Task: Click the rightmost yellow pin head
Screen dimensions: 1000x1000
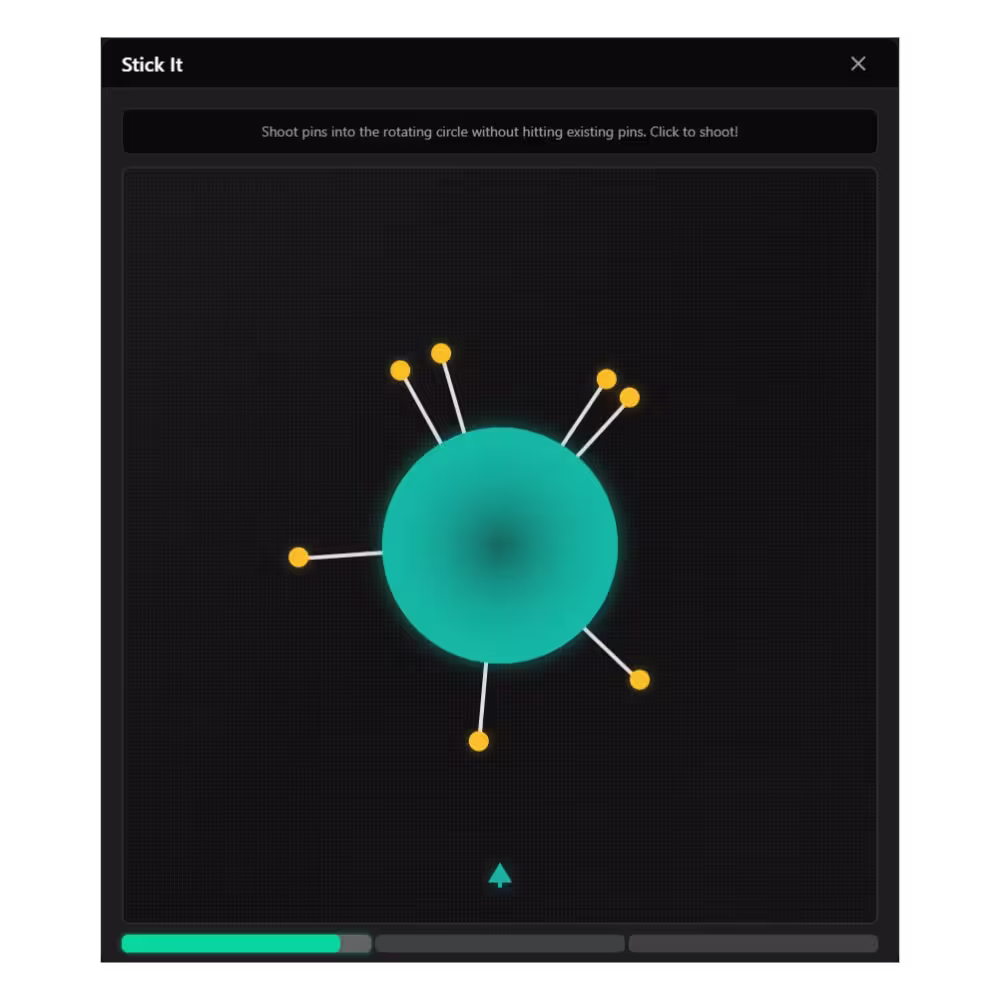Action: pos(640,680)
